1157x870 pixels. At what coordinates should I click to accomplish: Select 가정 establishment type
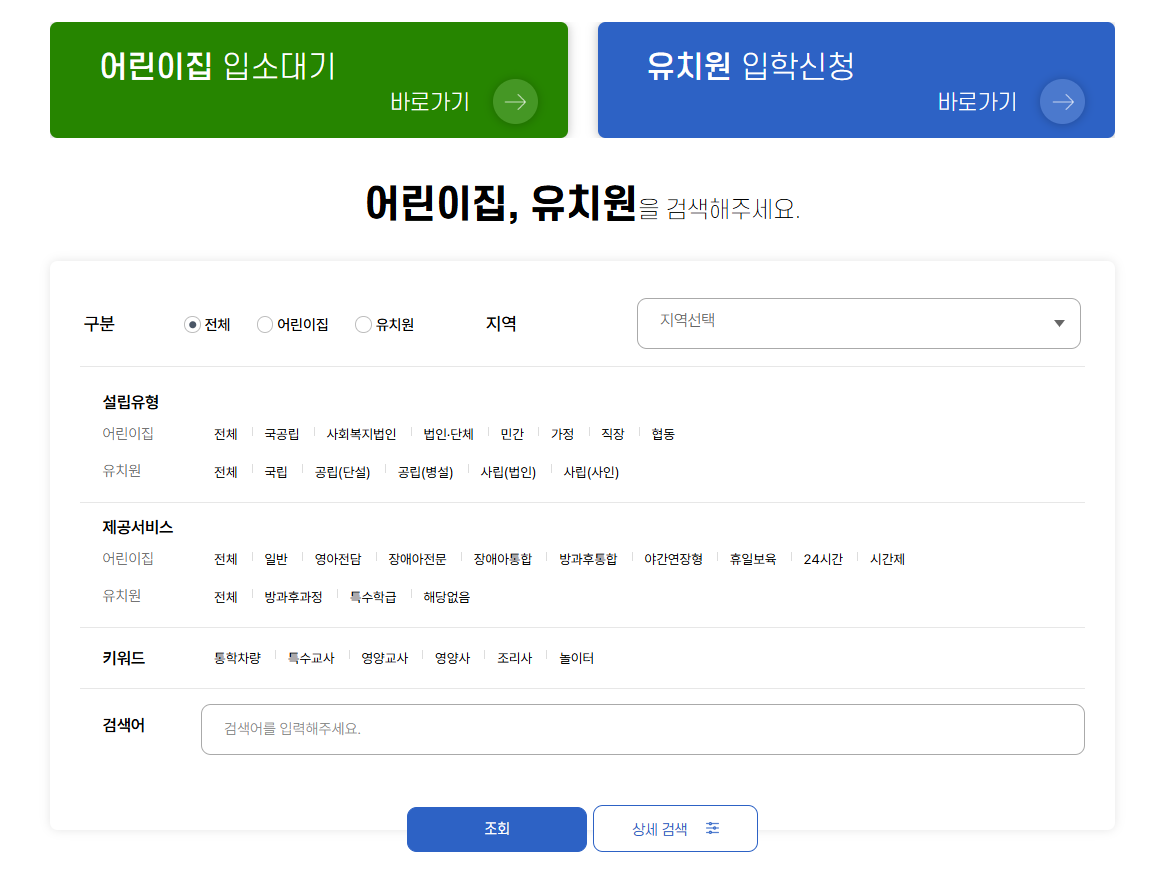[562, 434]
